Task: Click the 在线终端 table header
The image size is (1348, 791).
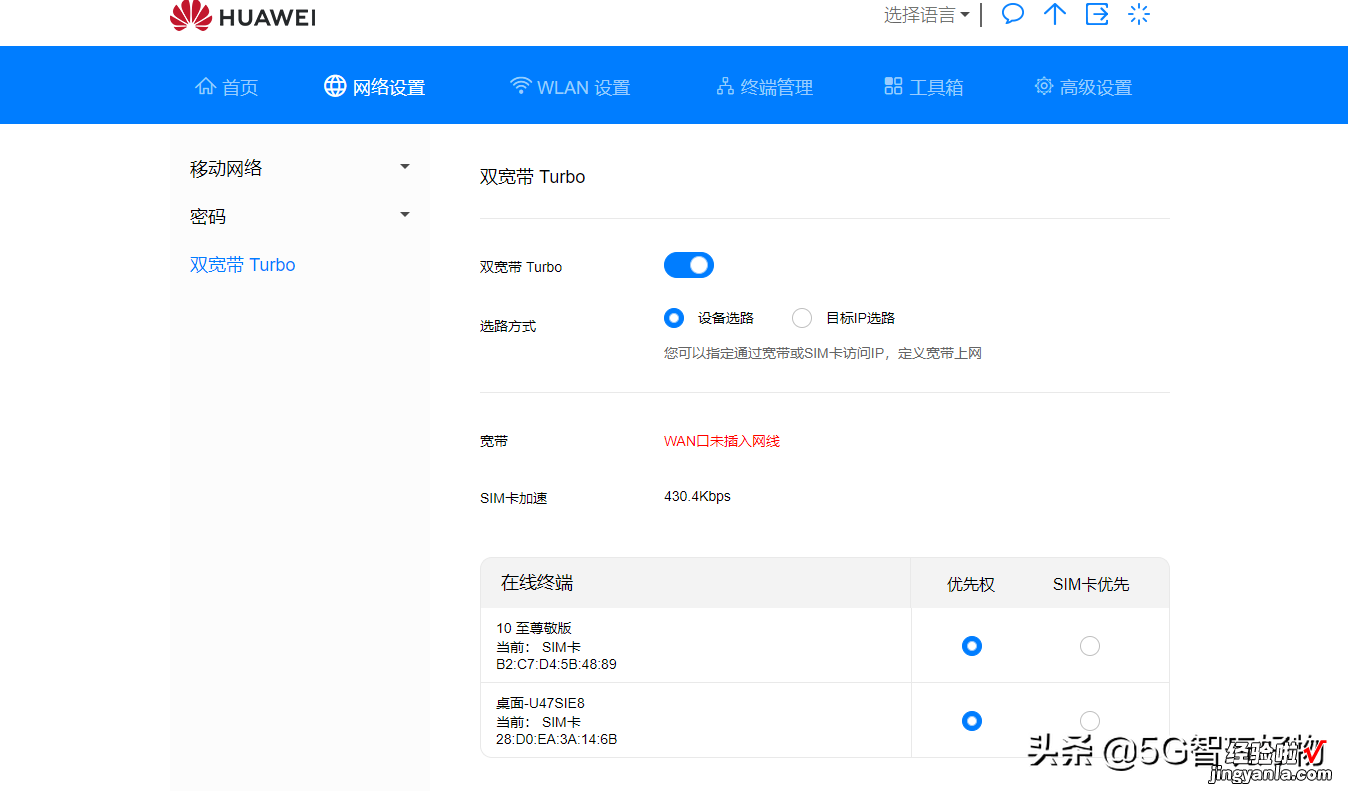Action: coord(537,583)
